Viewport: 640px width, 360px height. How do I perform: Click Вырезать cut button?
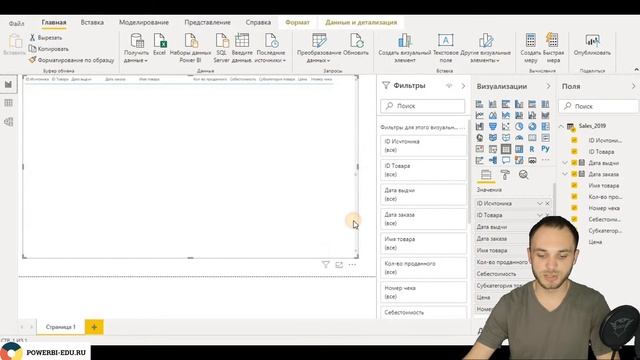pyautogui.click(x=45, y=38)
